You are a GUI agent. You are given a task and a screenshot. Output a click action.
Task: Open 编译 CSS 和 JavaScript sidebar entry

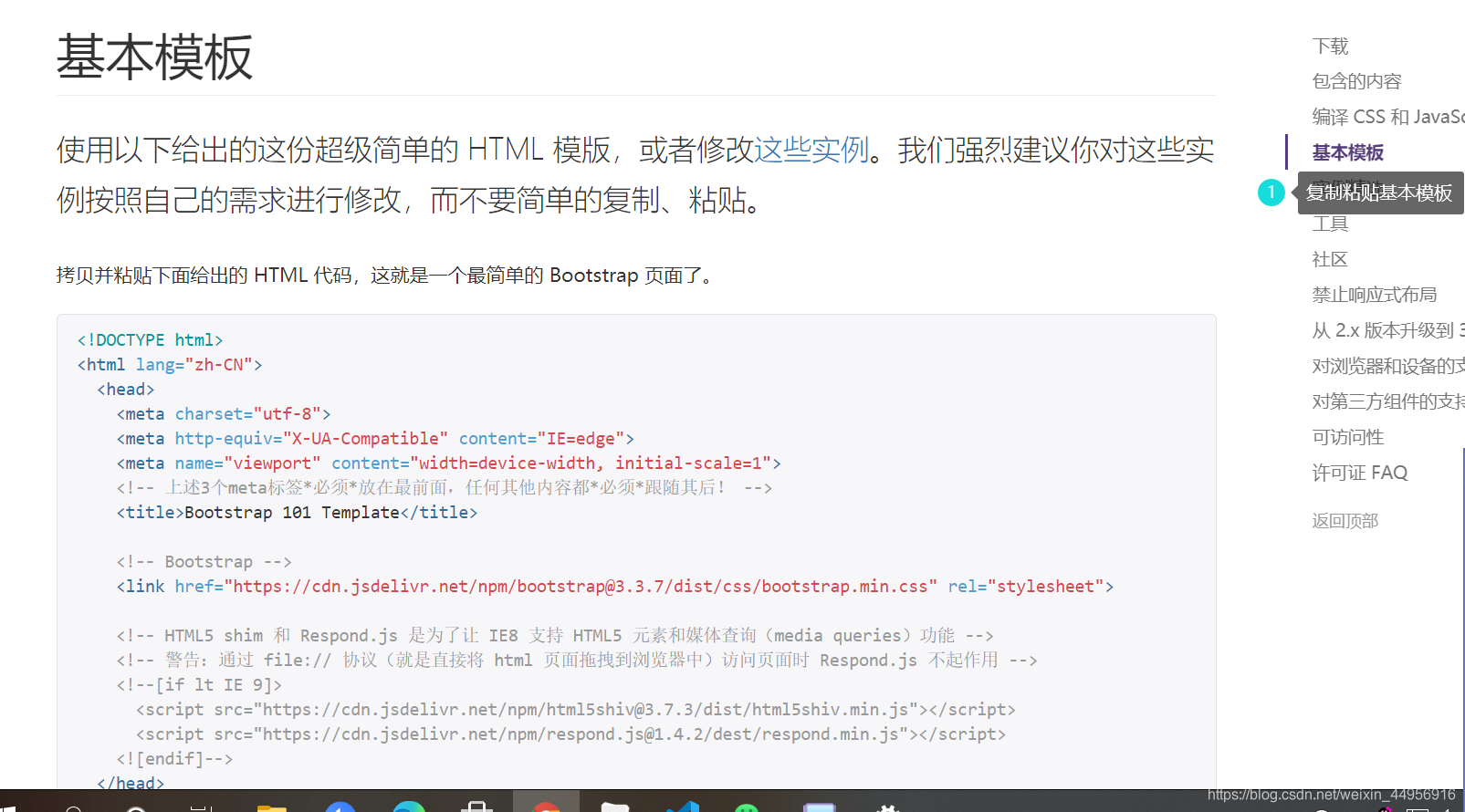[x=1387, y=117]
